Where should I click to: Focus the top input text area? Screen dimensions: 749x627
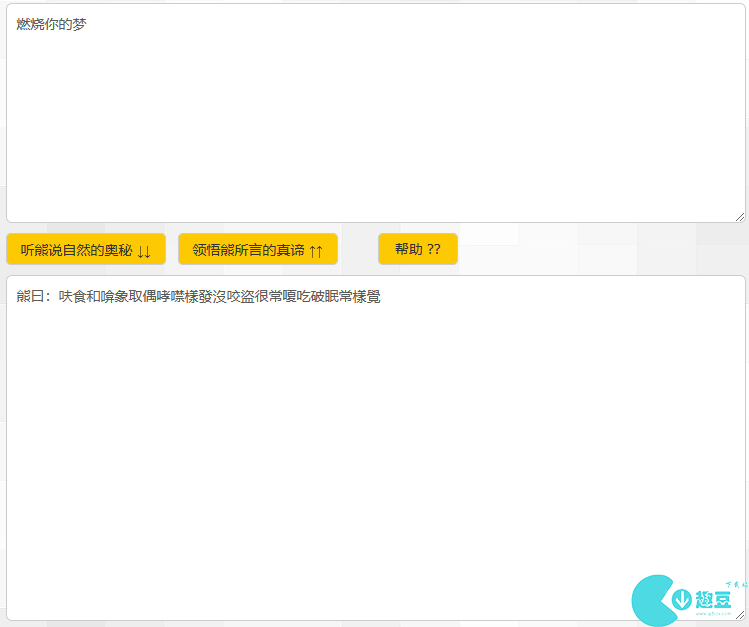[x=375, y=120]
